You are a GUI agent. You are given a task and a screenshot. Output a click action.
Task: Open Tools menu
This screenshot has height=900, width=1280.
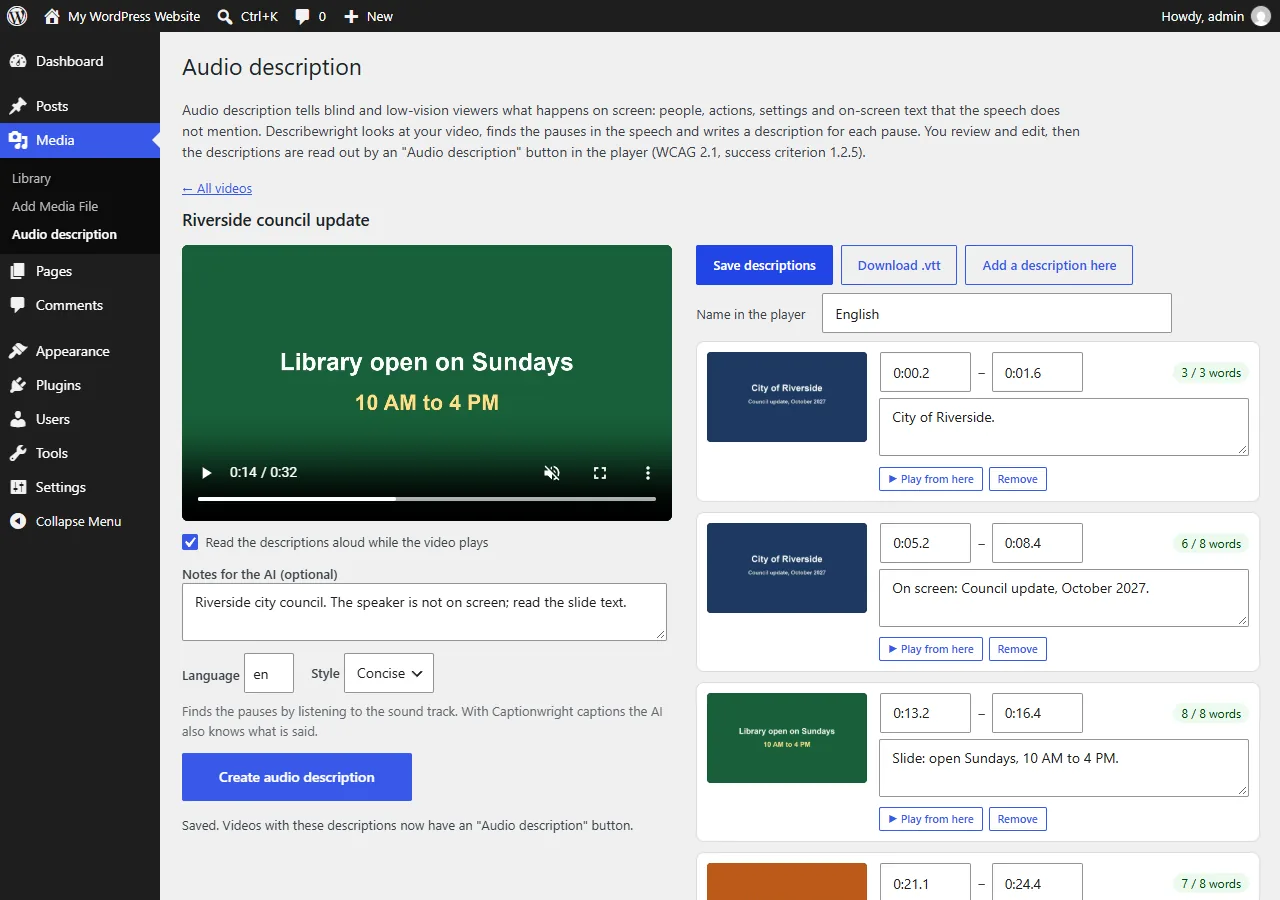point(80,453)
